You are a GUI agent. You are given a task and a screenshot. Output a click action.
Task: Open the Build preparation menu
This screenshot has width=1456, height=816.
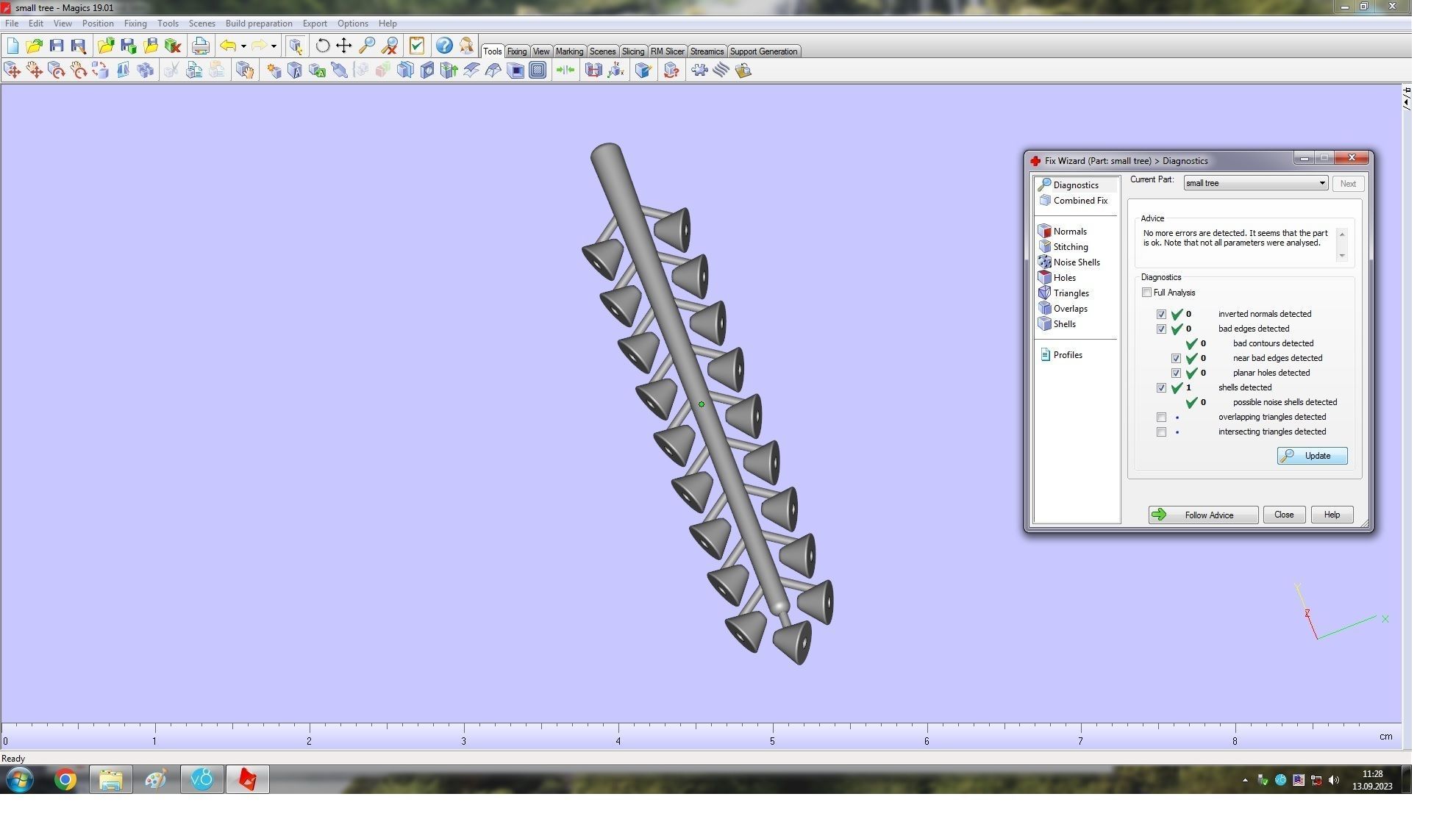258,24
